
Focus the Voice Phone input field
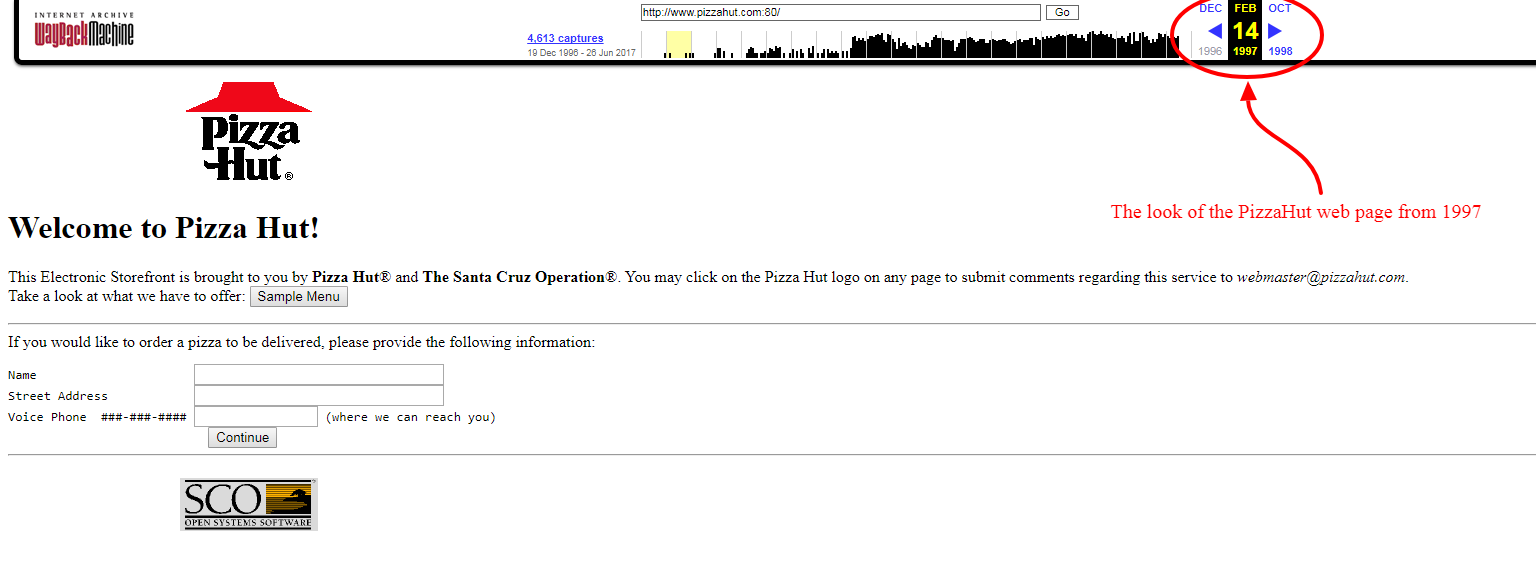click(x=256, y=416)
